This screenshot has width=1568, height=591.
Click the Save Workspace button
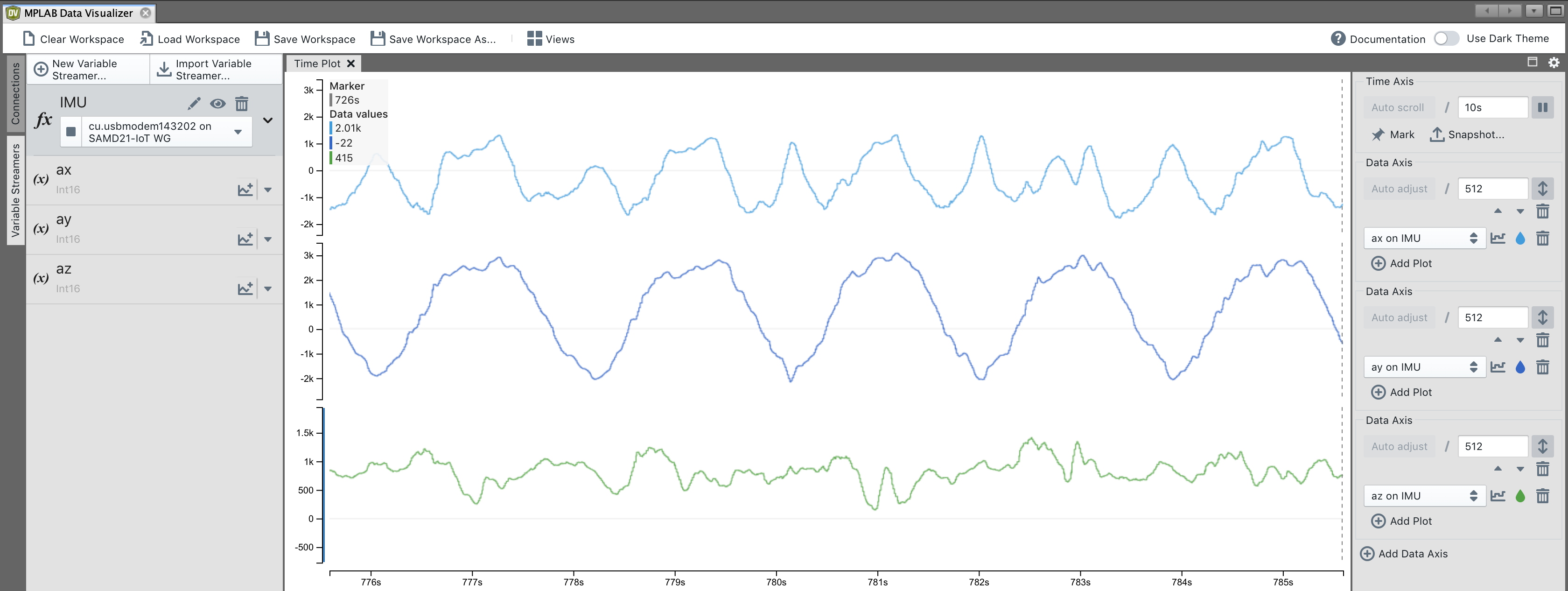[x=305, y=39]
